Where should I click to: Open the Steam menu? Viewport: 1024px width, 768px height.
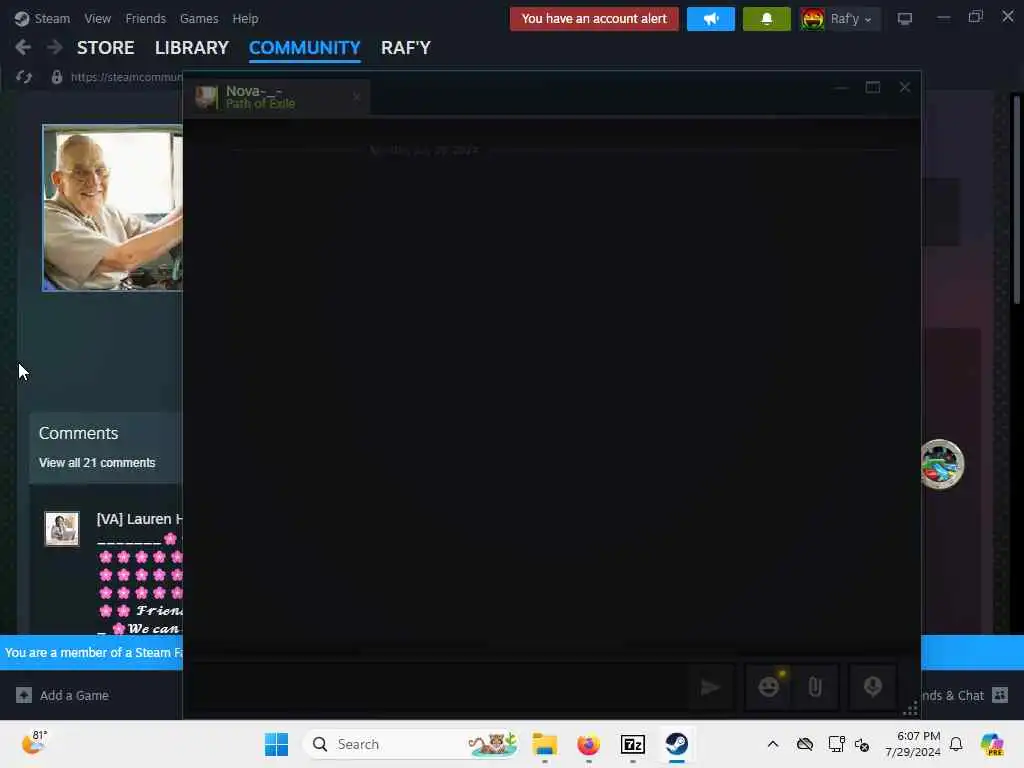click(x=42, y=18)
